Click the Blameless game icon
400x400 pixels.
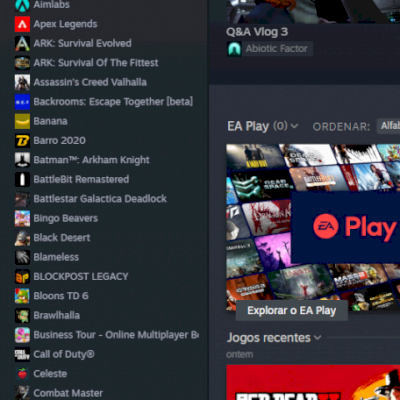click(x=22, y=257)
